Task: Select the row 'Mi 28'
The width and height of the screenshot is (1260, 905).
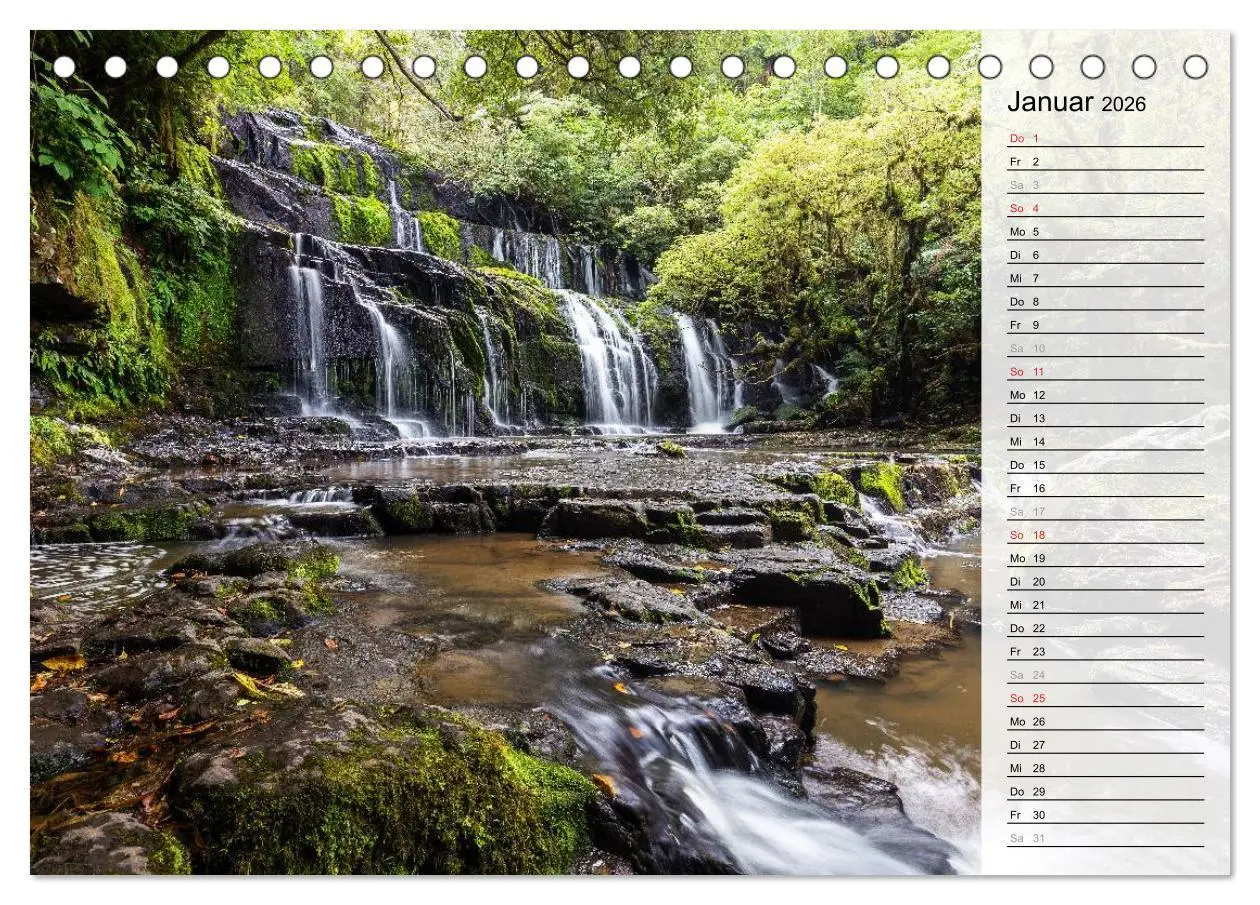Action: (1105, 767)
